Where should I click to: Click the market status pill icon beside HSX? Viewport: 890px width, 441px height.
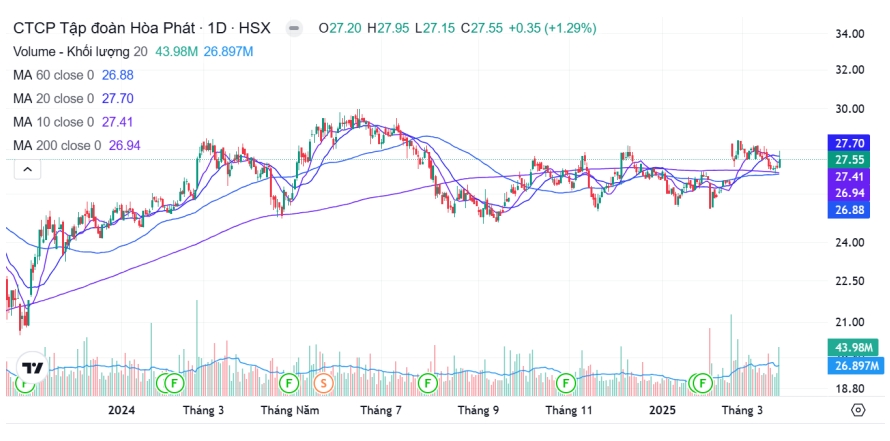(x=293, y=28)
